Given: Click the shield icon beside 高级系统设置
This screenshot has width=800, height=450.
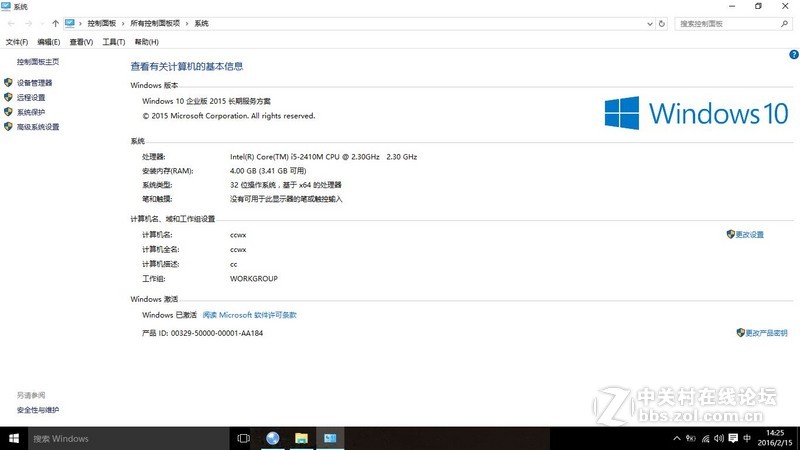Looking at the screenshot, I should [x=8, y=127].
